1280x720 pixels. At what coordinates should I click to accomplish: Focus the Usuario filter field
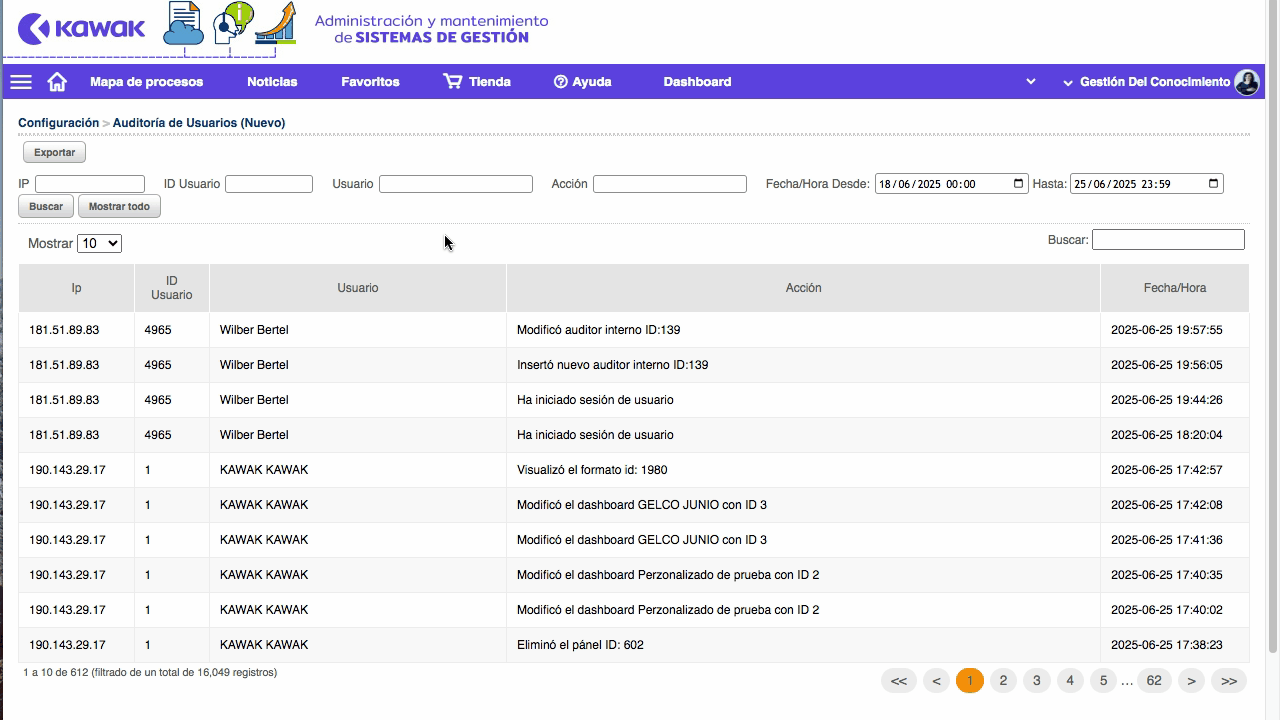click(456, 184)
